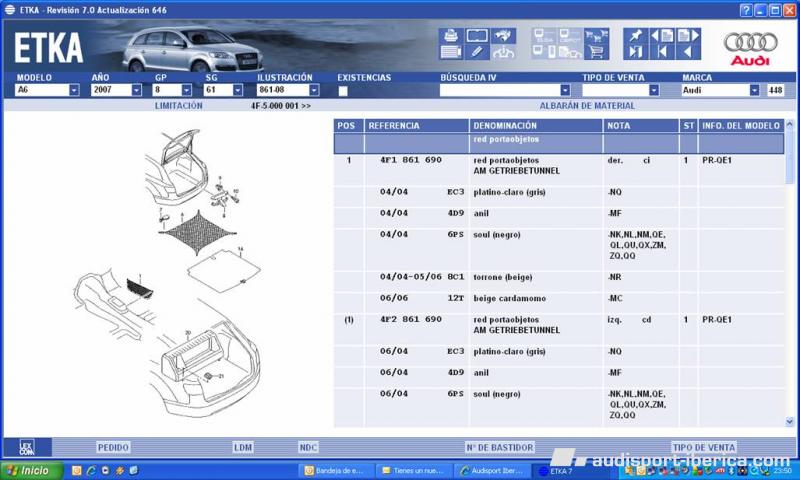Click the multiple shopping carts icon

(596, 36)
